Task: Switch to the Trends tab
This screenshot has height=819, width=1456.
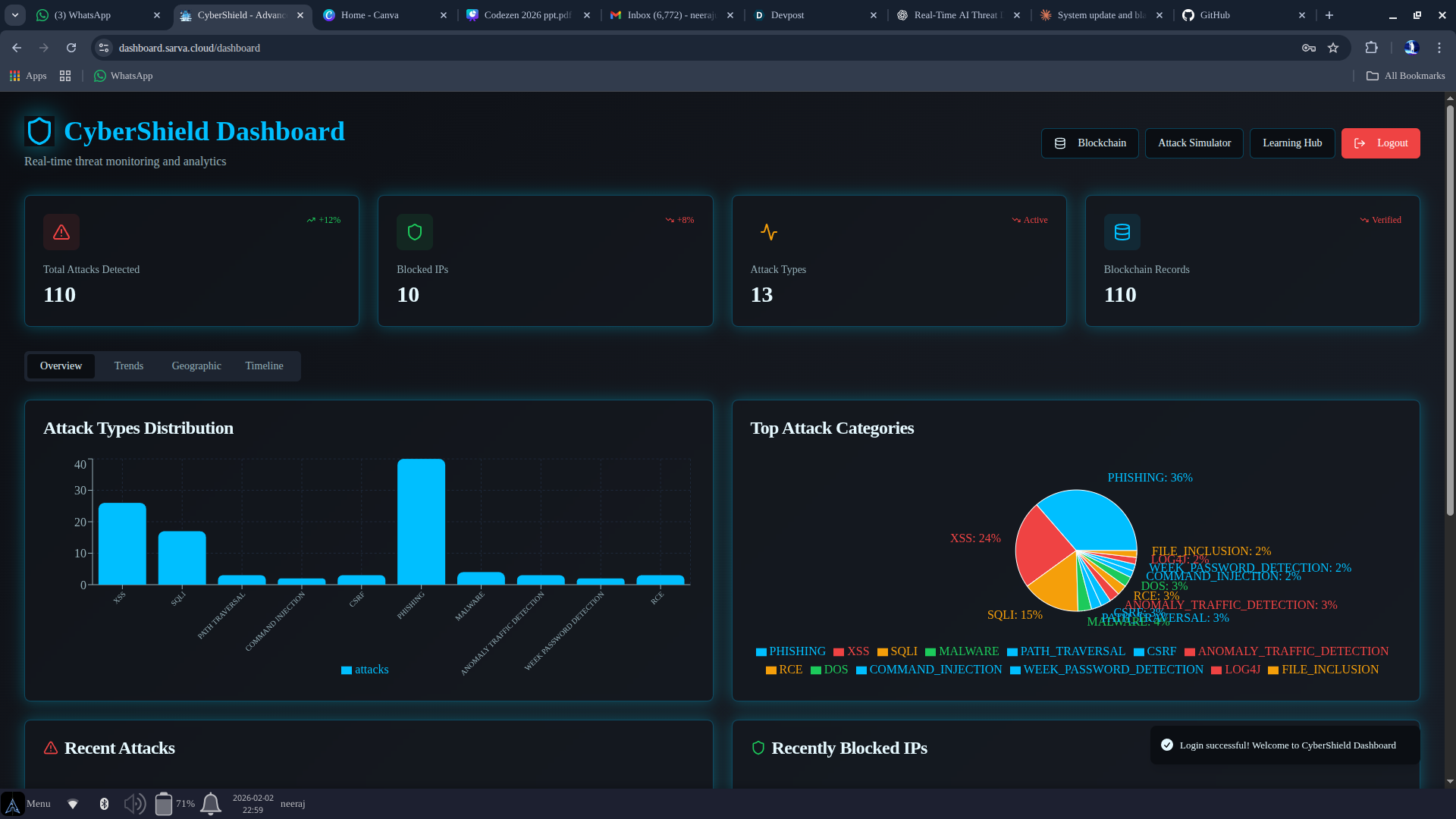Action: coord(128,366)
